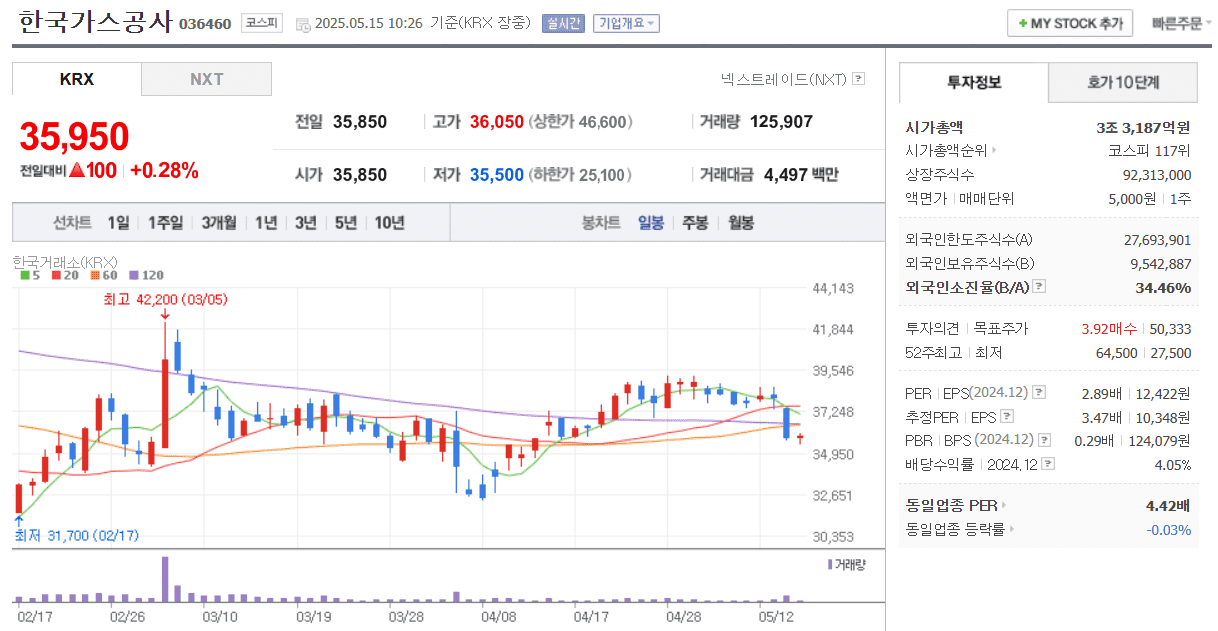Click the calendar icon before the date
The image size is (1218, 631).
pyautogui.click(x=303, y=24)
